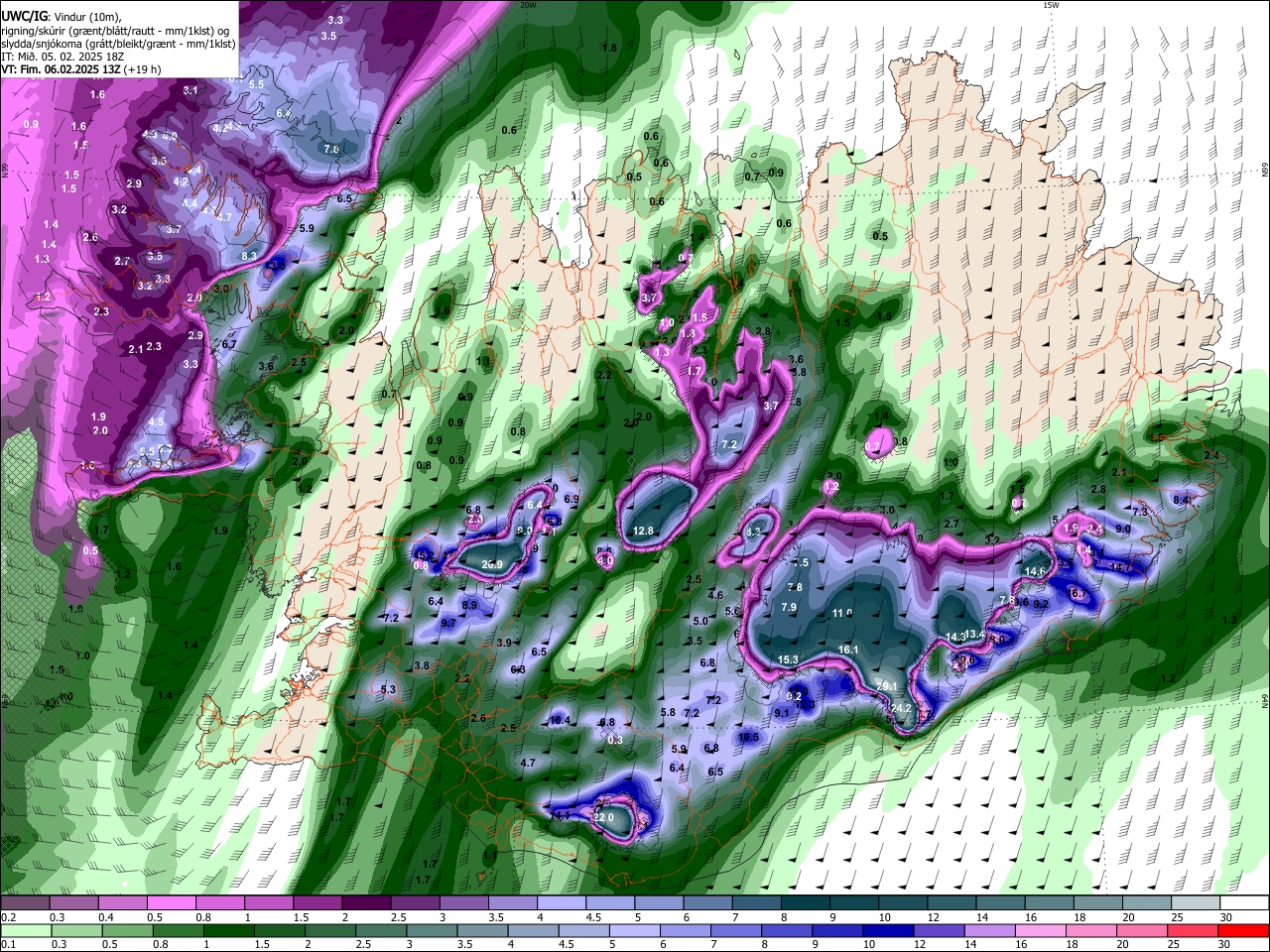This screenshot has width=1270, height=952.
Task: Click the '10.5' precipitation value
Action: [x=749, y=738]
